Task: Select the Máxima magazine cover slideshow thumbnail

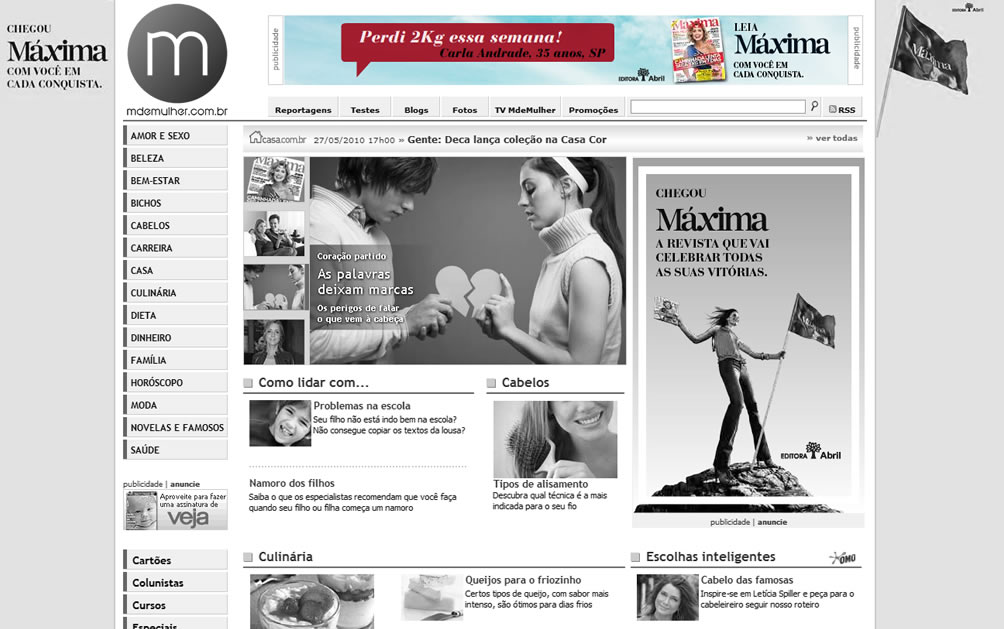Action: click(x=274, y=180)
